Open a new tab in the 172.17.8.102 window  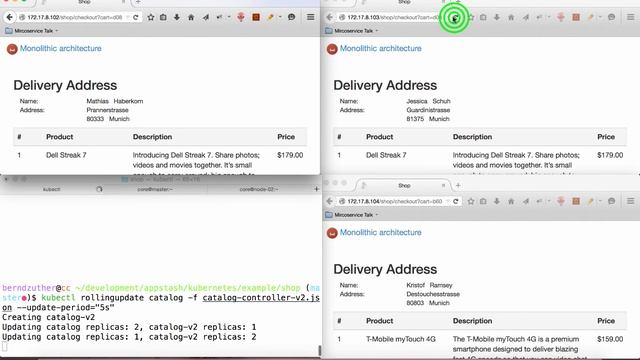[138, 2]
